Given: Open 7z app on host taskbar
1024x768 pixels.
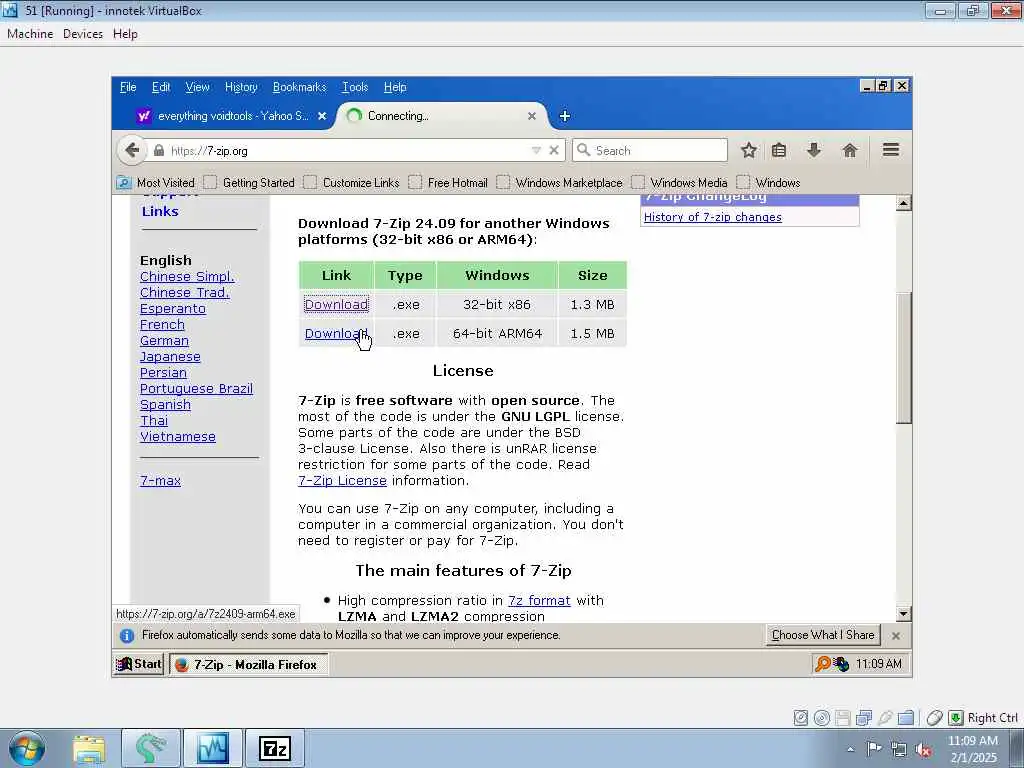Looking at the screenshot, I should (x=274, y=748).
